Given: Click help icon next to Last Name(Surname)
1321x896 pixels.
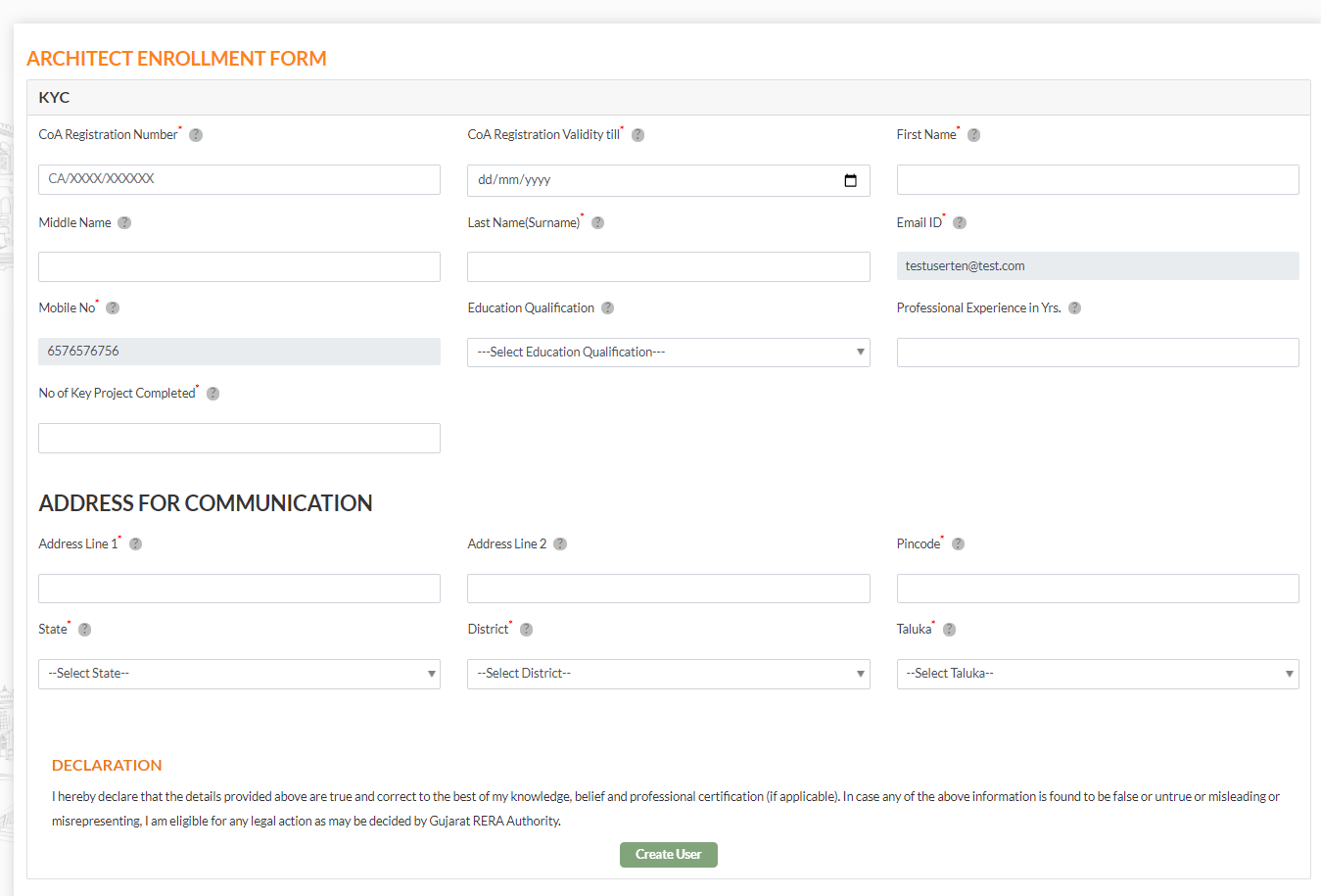Looking at the screenshot, I should tap(597, 223).
